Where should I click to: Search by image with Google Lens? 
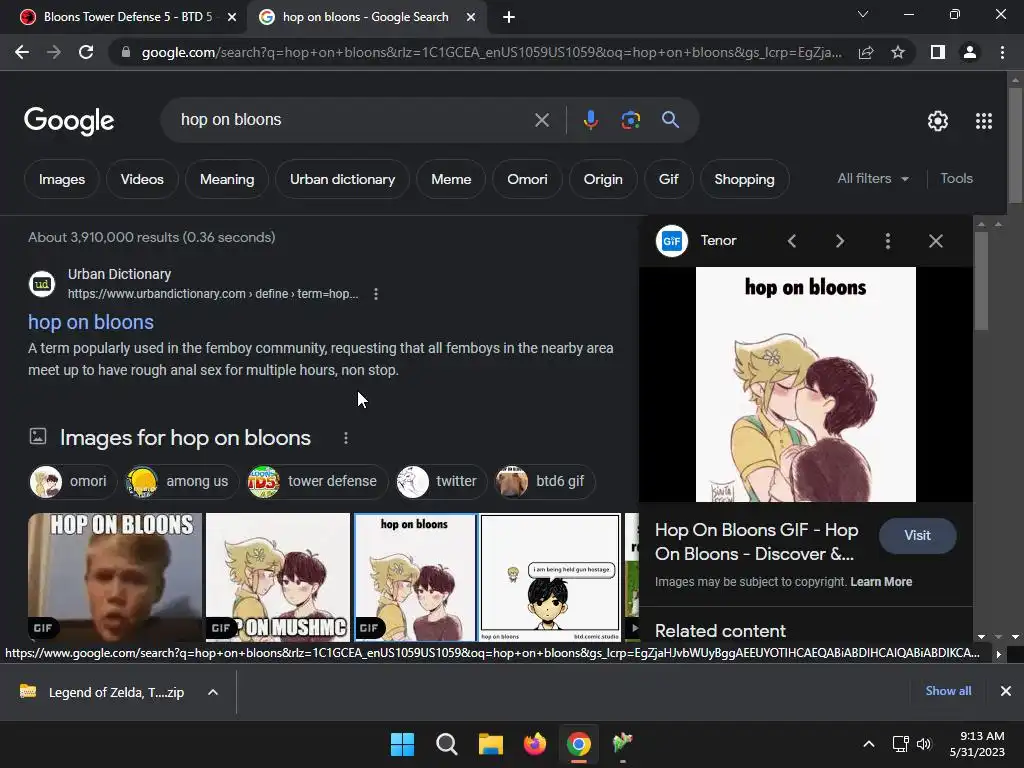click(630, 120)
